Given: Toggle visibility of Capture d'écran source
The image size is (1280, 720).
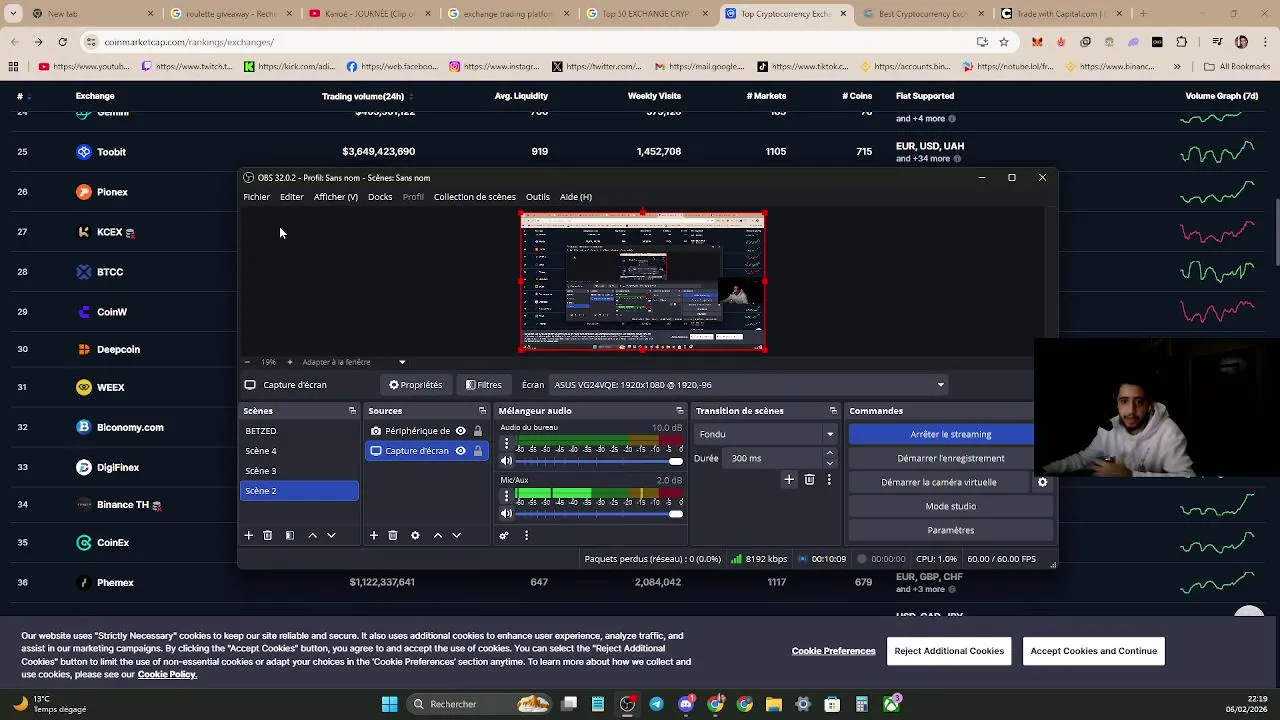Looking at the screenshot, I should point(460,451).
